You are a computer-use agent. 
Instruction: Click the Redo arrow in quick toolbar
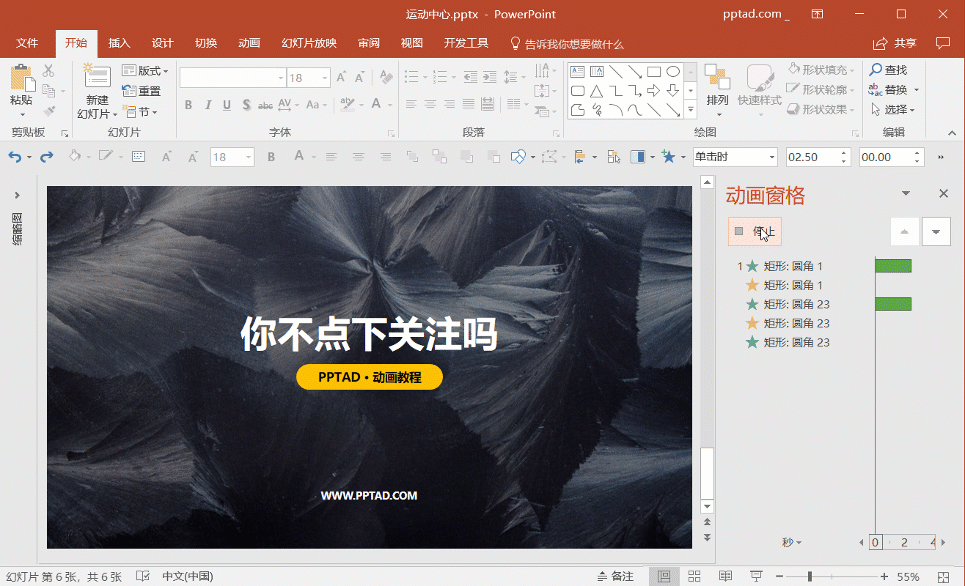coord(47,157)
